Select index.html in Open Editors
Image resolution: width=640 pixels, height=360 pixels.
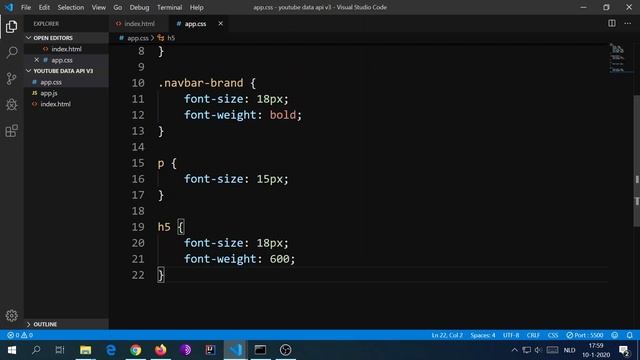click(66, 49)
